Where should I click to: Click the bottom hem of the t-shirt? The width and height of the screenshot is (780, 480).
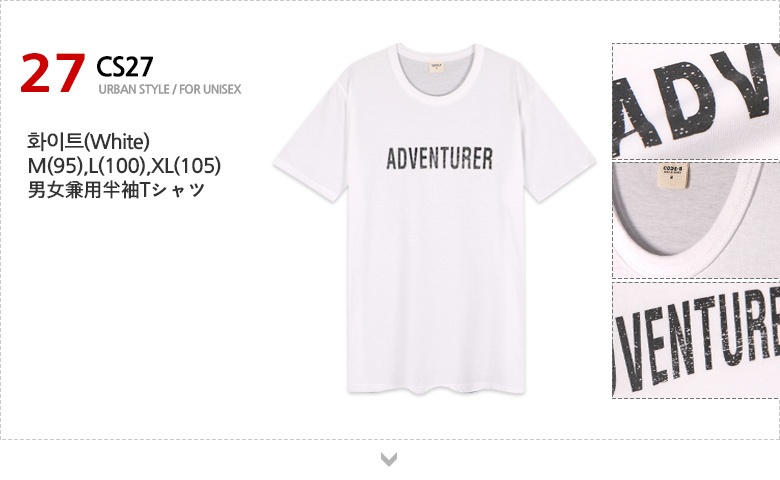point(438,385)
